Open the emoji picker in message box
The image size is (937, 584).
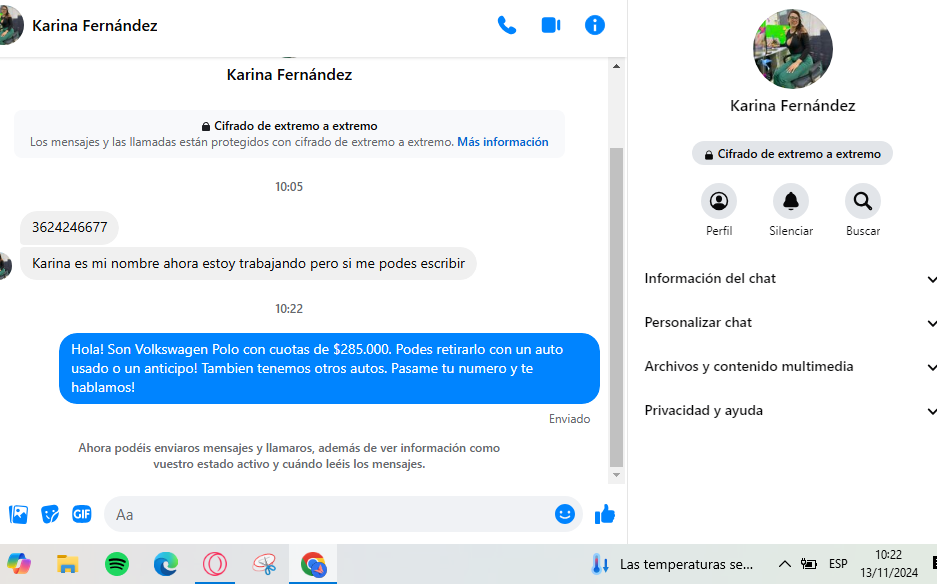[x=565, y=514]
